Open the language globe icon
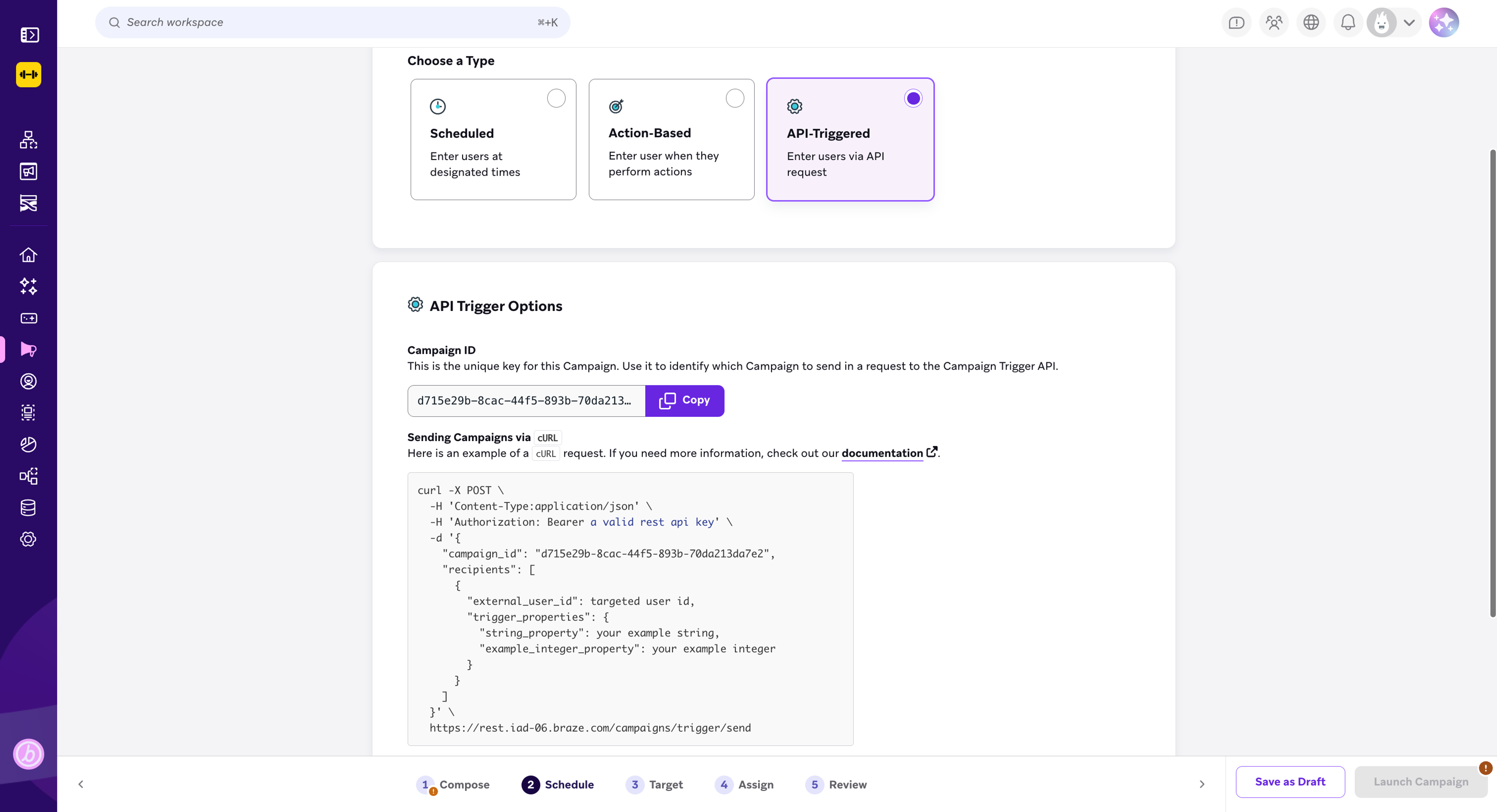 1311,23
